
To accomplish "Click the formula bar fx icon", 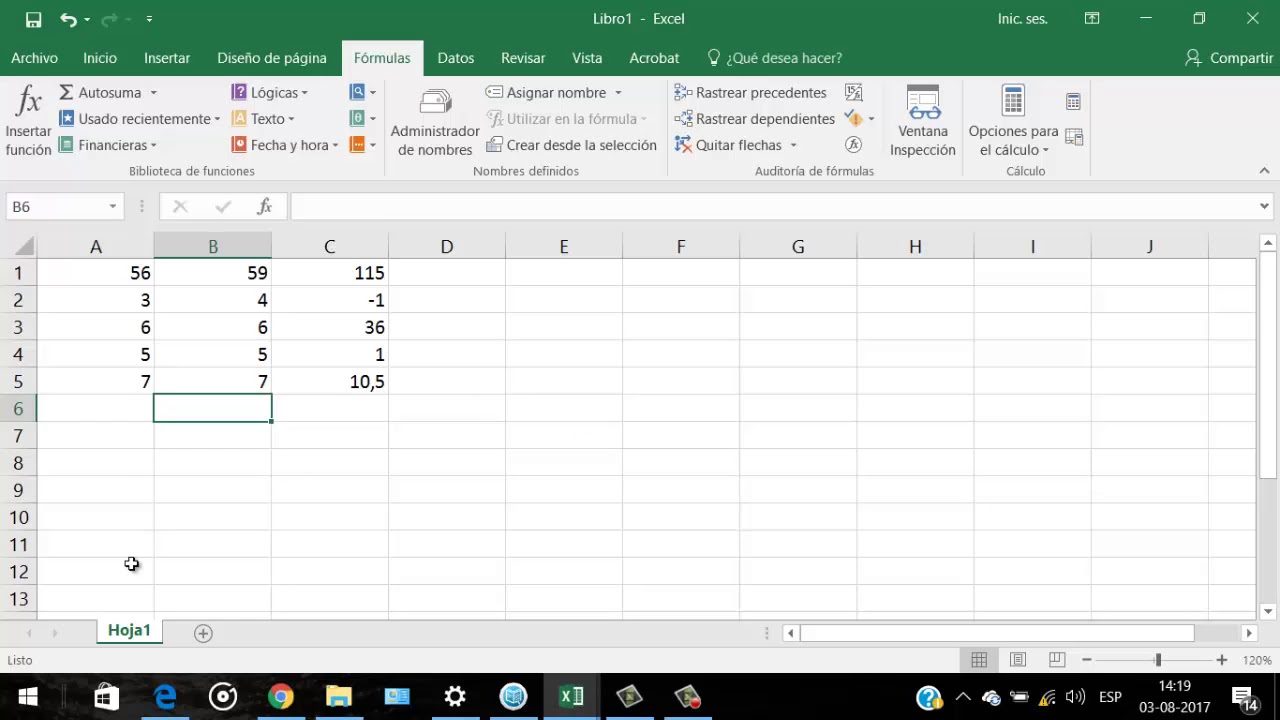I will click(x=265, y=206).
